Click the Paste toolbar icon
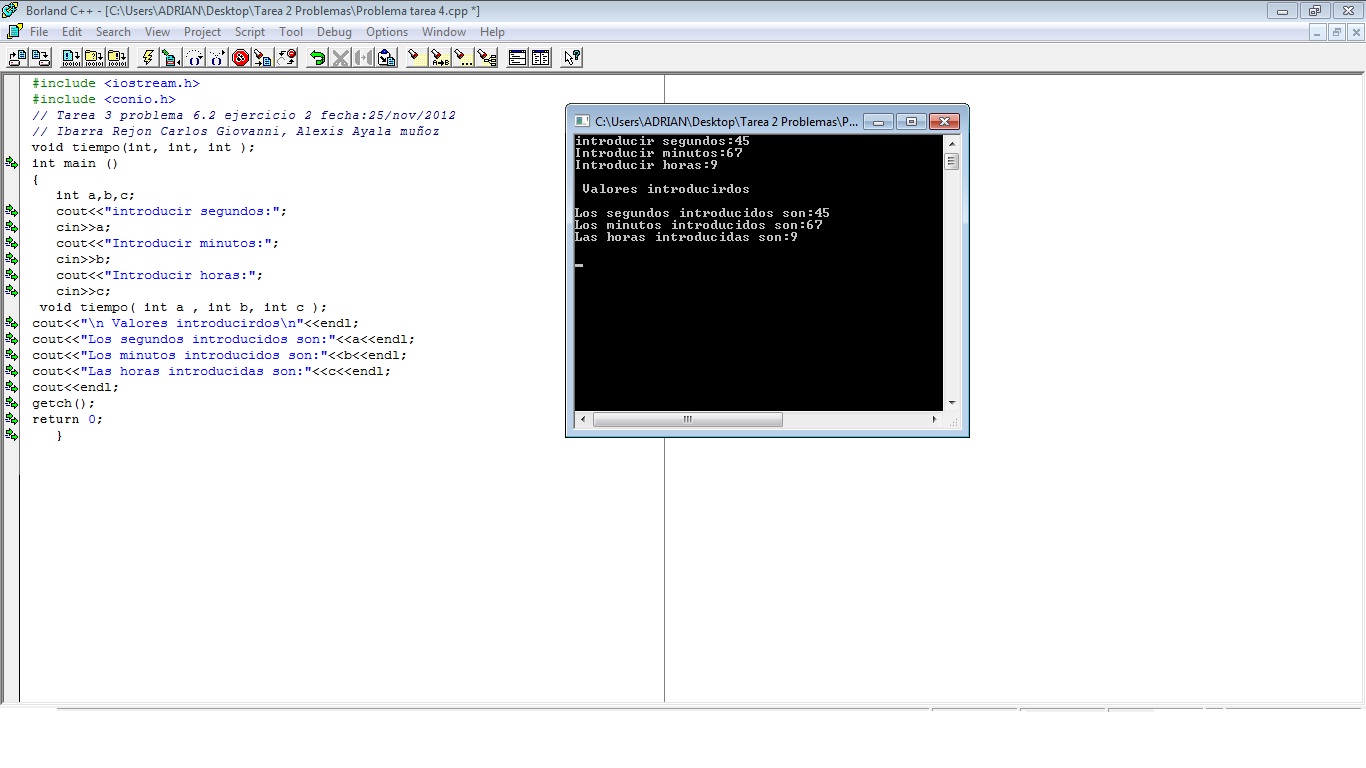 (x=388, y=57)
